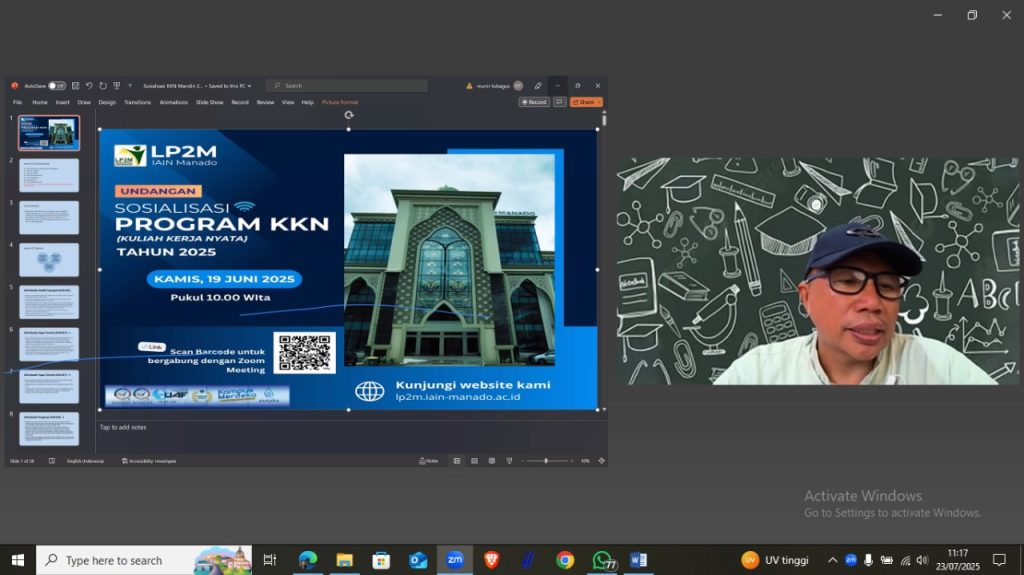Click the Save icon in title bar
The image size is (1024, 575).
click(x=76, y=86)
